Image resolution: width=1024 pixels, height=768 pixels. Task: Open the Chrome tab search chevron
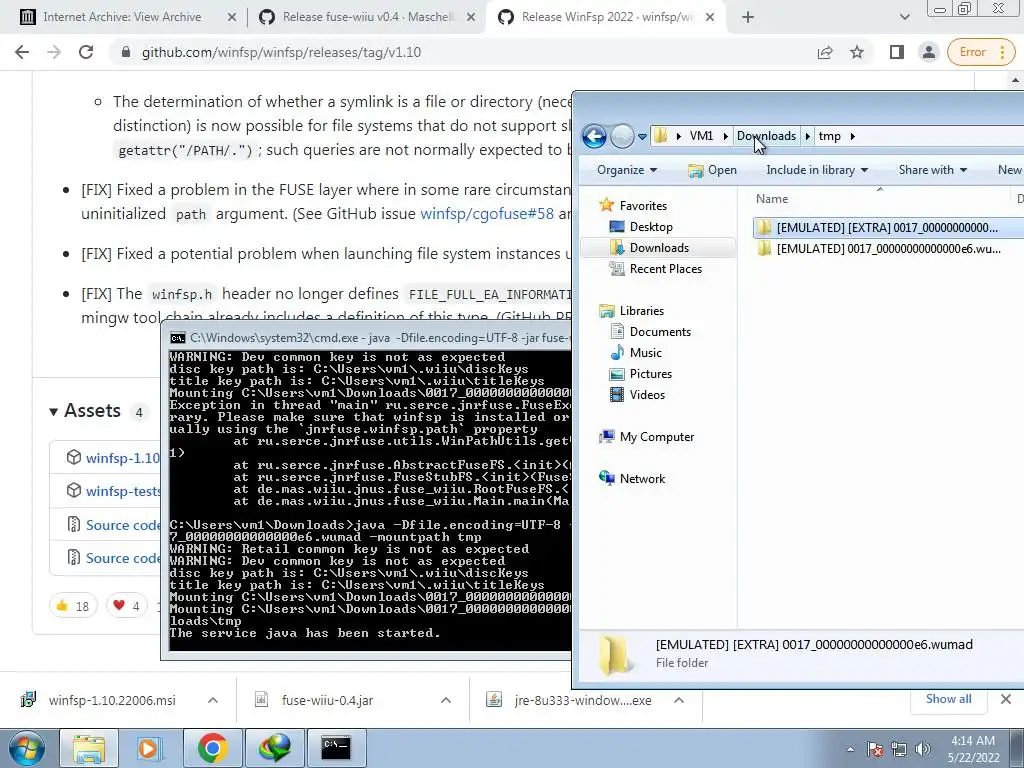904,17
